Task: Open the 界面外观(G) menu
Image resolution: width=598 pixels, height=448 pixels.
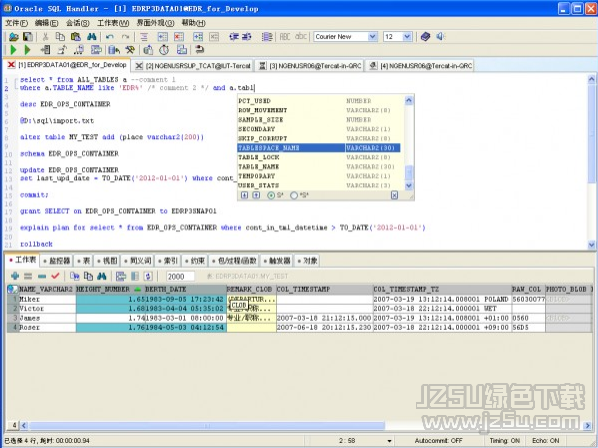Action: pos(155,23)
